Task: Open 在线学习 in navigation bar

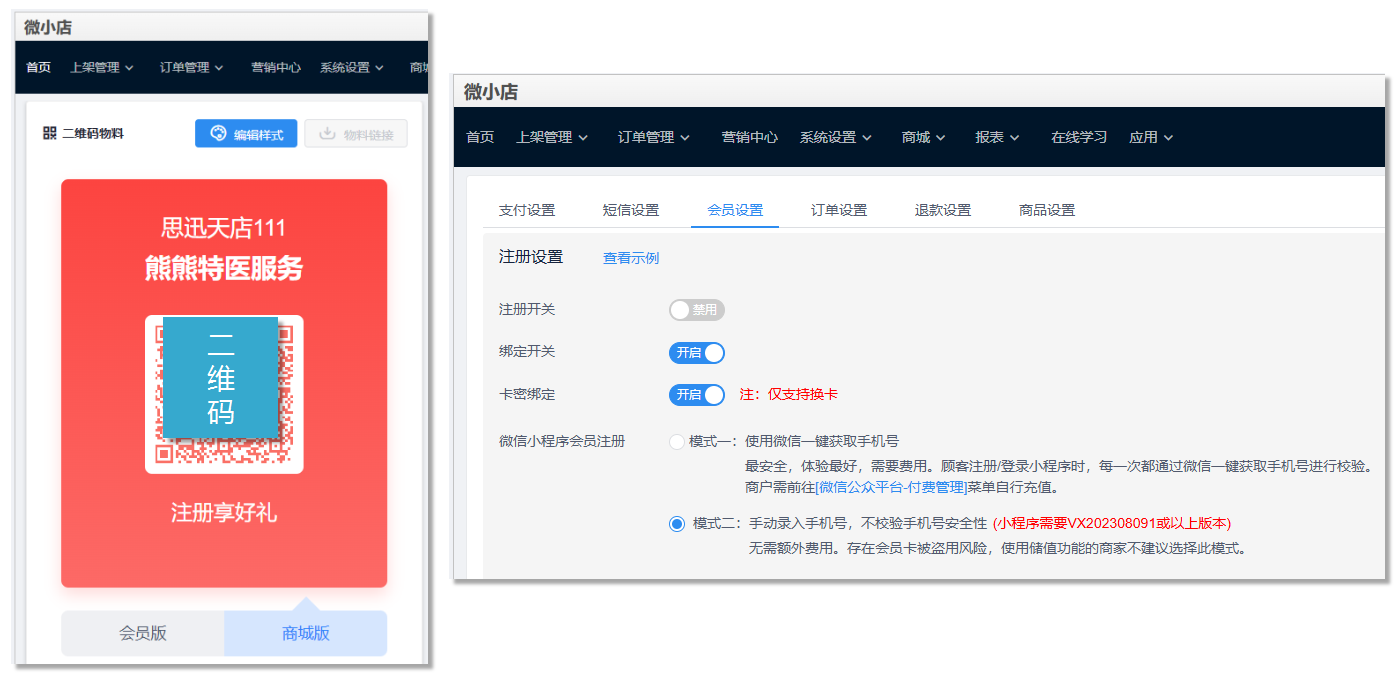Action: (x=1079, y=137)
